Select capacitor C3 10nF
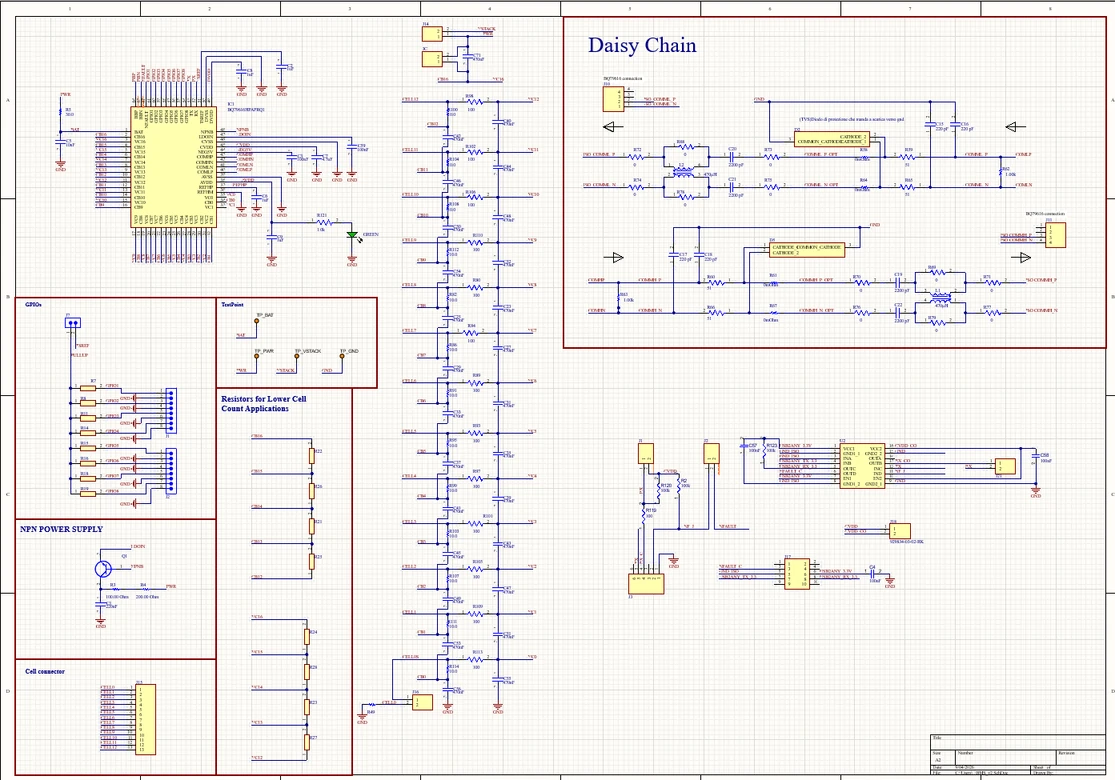 (x=60, y=142)
